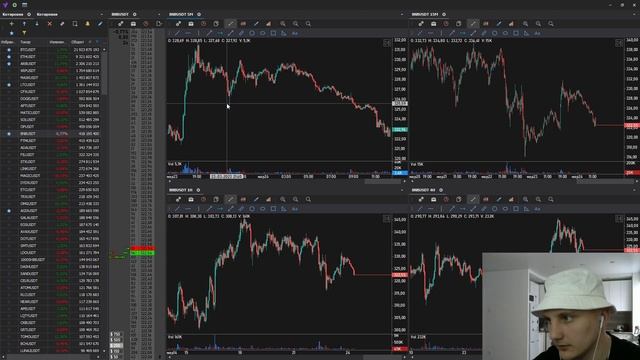Zoom out on the 5M chart
Viewport: 640px width, 360px height.
coord(296,24)
